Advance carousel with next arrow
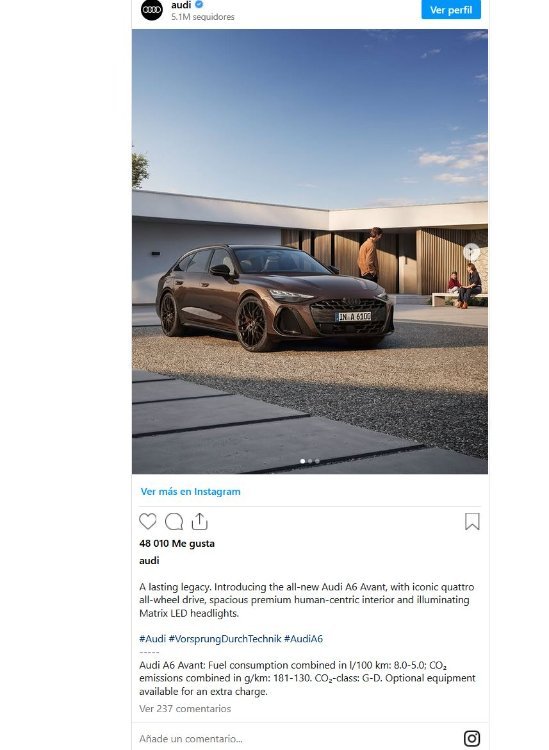The image size is (549, 750). tap(472, 251)
